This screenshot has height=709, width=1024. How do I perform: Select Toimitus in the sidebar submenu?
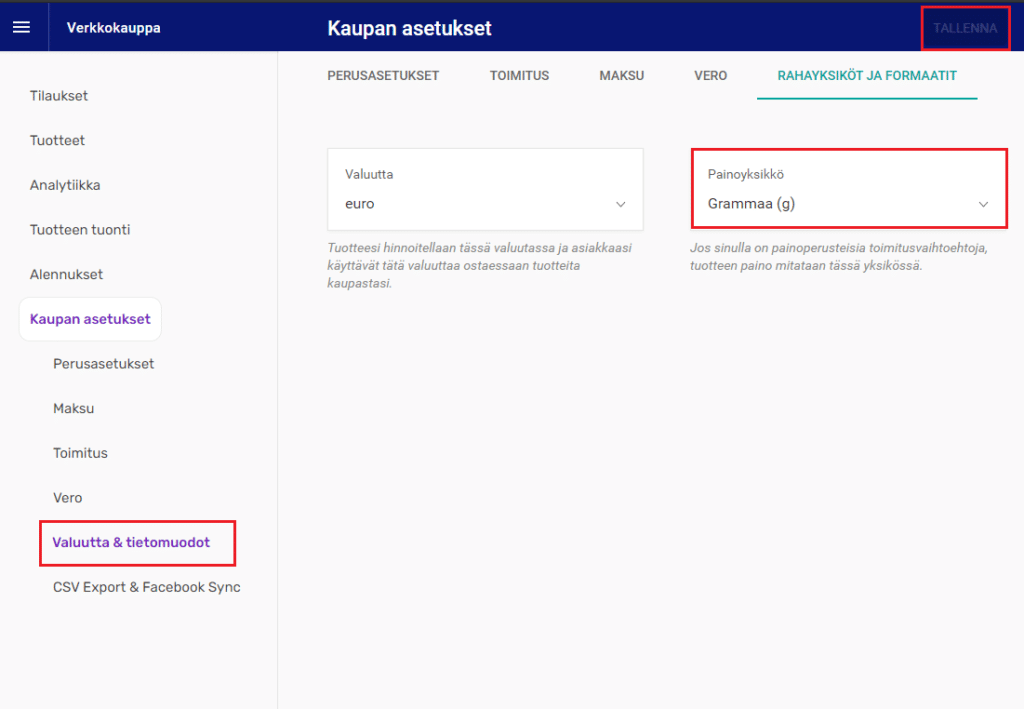80,453
